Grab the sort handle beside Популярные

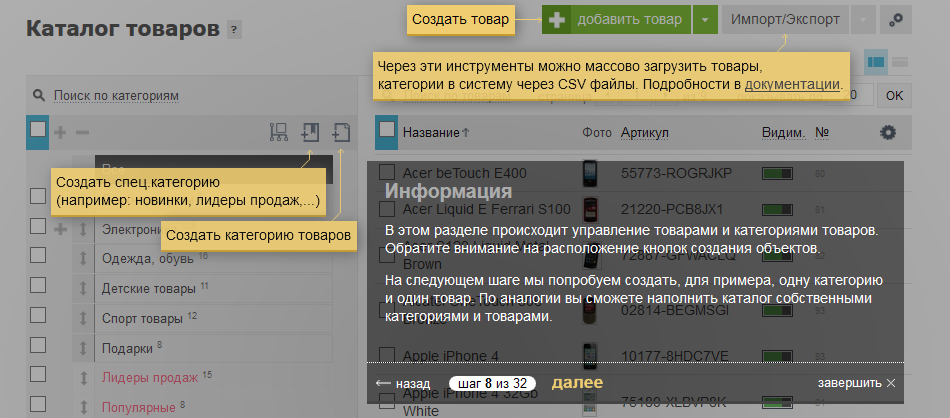click(x=84, y=407)
